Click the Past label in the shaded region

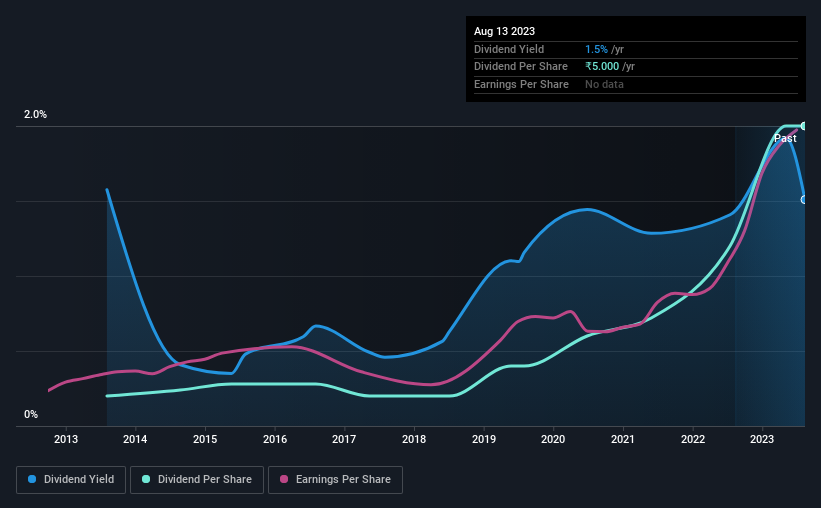click(x=785, y=138)
